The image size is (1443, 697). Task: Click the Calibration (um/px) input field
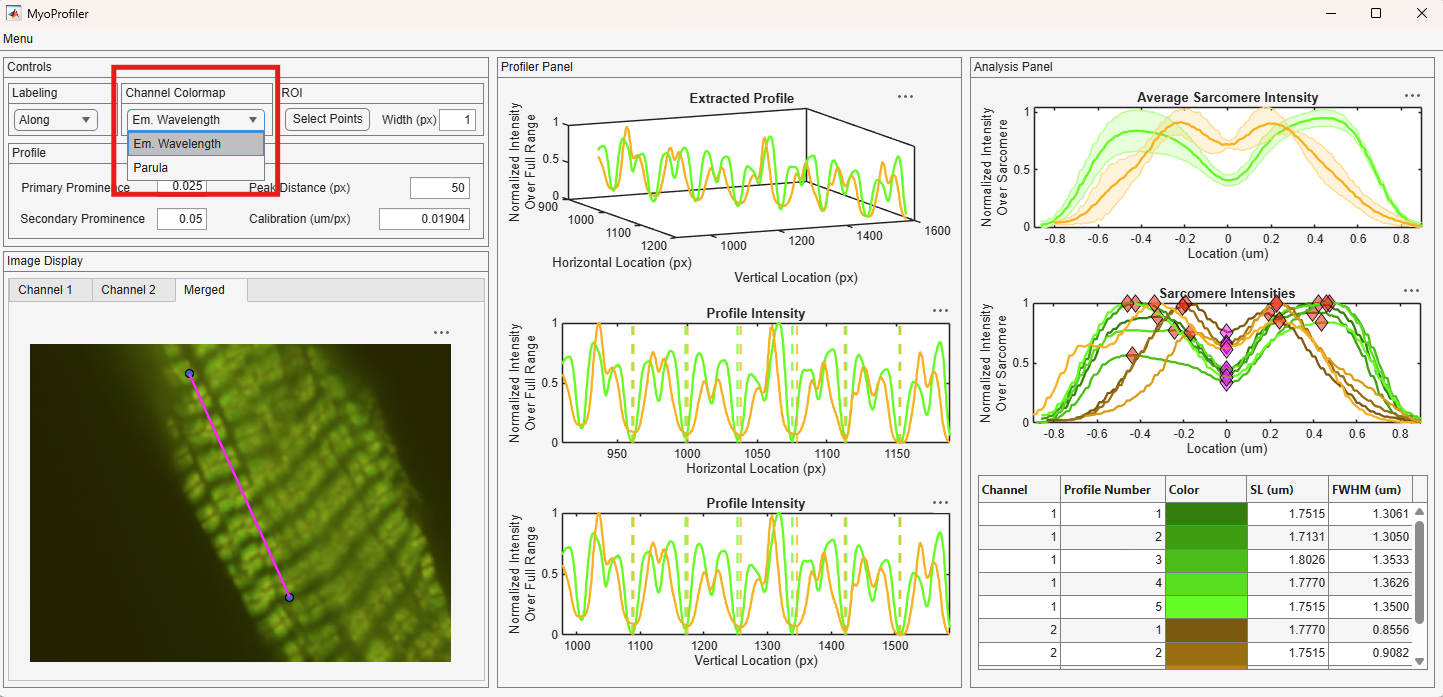pos(424,219)
